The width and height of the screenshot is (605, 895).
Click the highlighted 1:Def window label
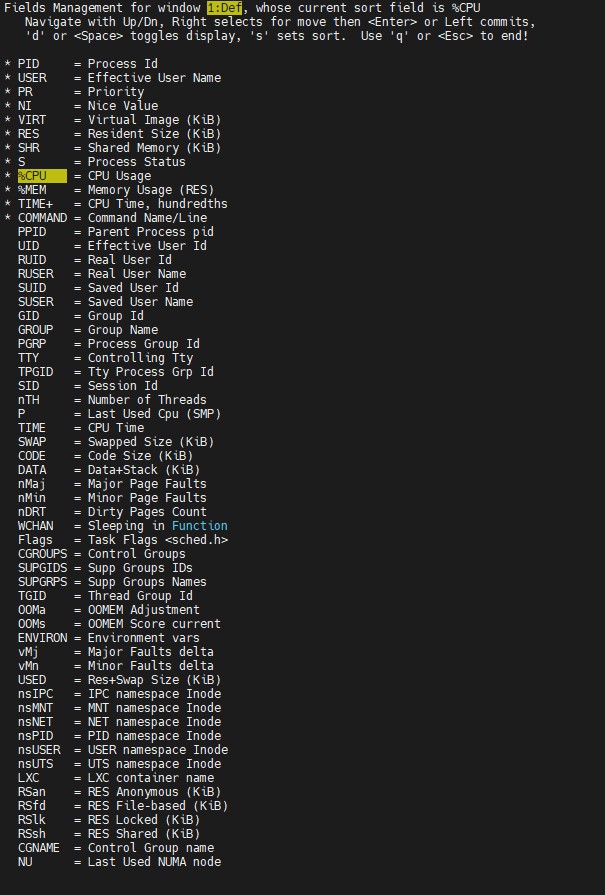click(x=225, y=8)
